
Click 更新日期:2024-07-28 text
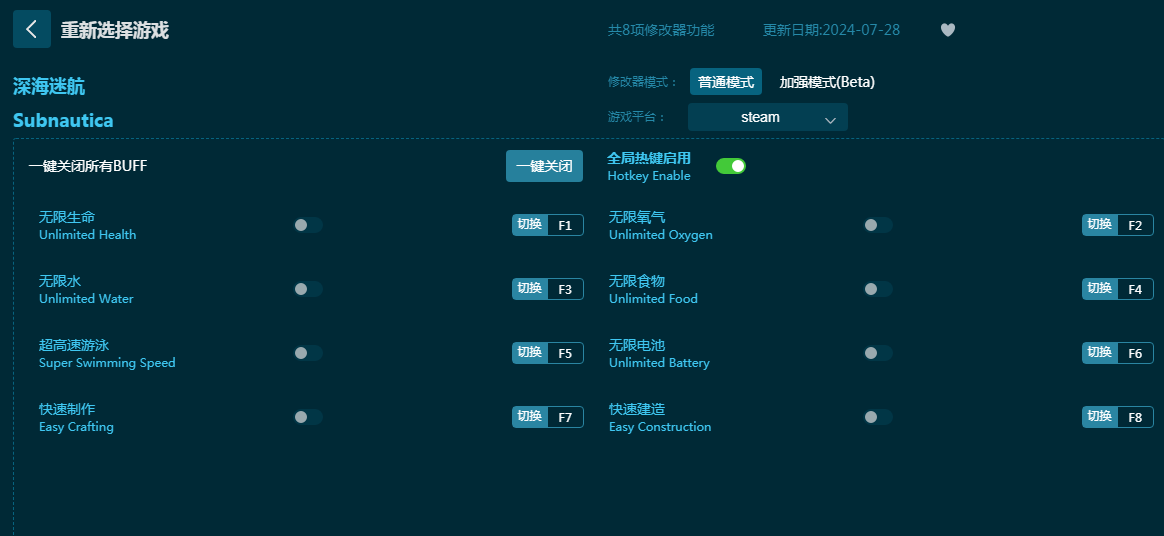[831, 30]
